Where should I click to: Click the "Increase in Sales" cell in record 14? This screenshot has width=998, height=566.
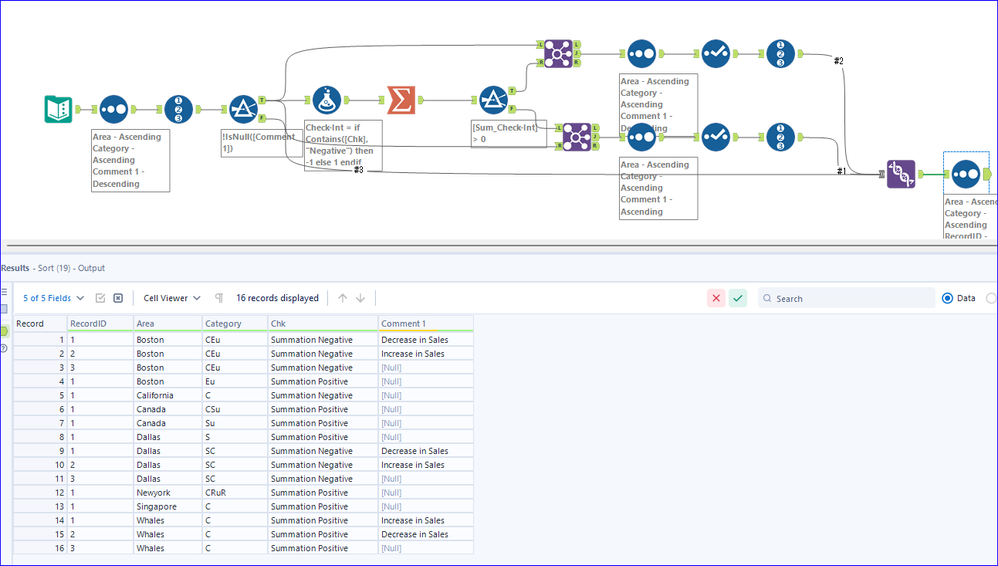[426, 520]
